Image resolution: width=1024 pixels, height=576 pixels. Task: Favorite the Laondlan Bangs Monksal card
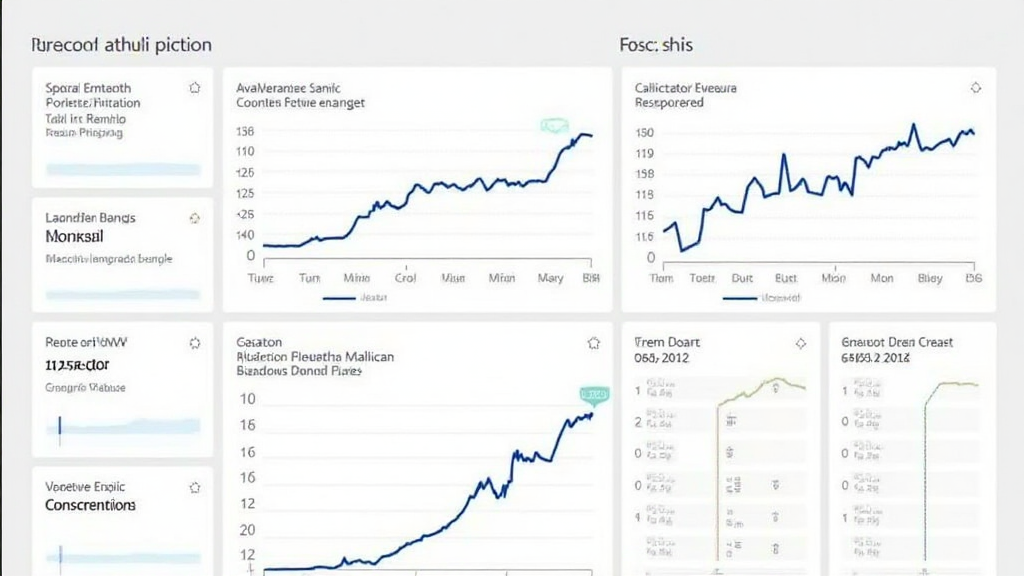click(x=194, y=218)
